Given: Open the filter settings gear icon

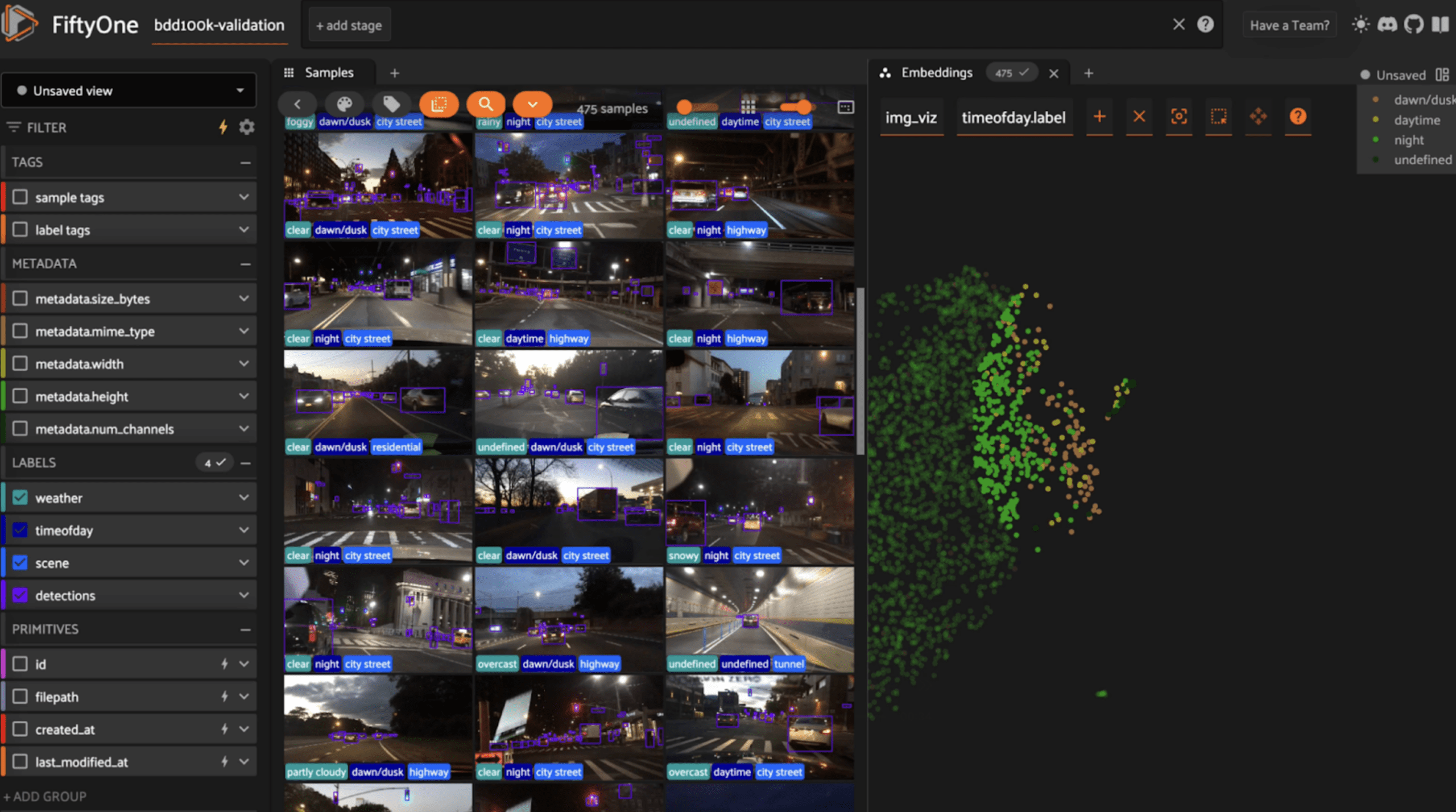Looking at the screenshot, I should [x=246, y=127].
